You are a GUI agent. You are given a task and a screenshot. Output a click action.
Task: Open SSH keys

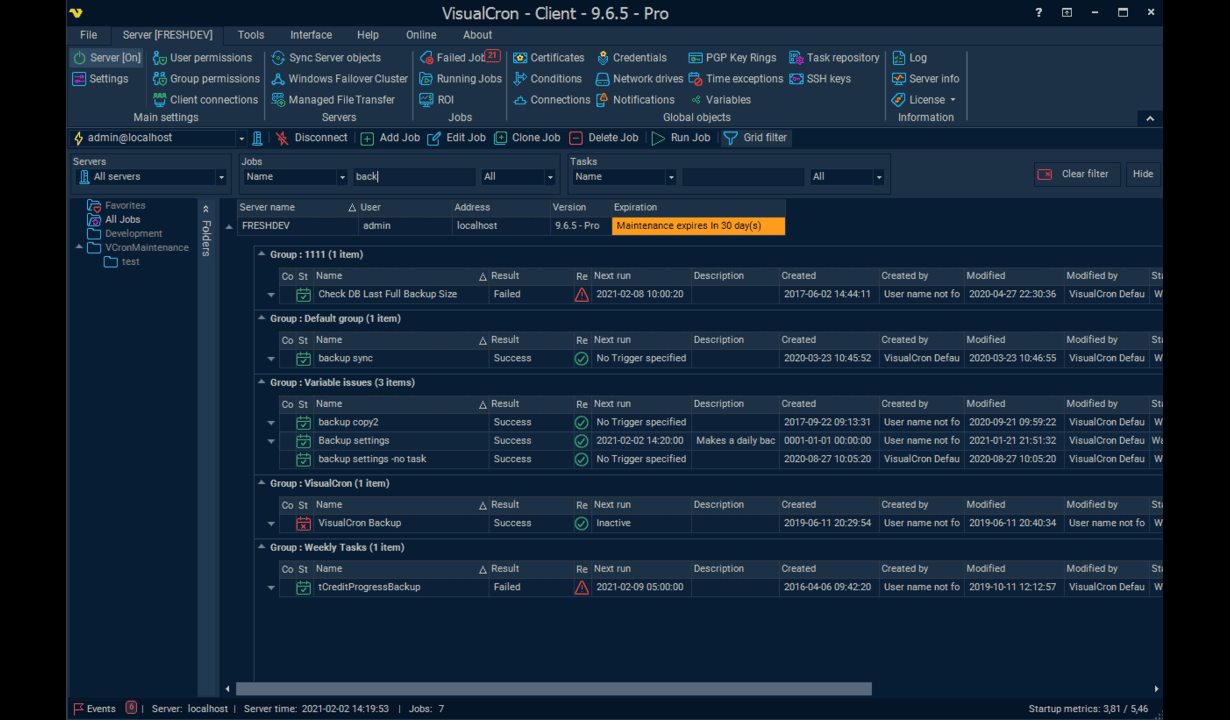coord(820,79)
